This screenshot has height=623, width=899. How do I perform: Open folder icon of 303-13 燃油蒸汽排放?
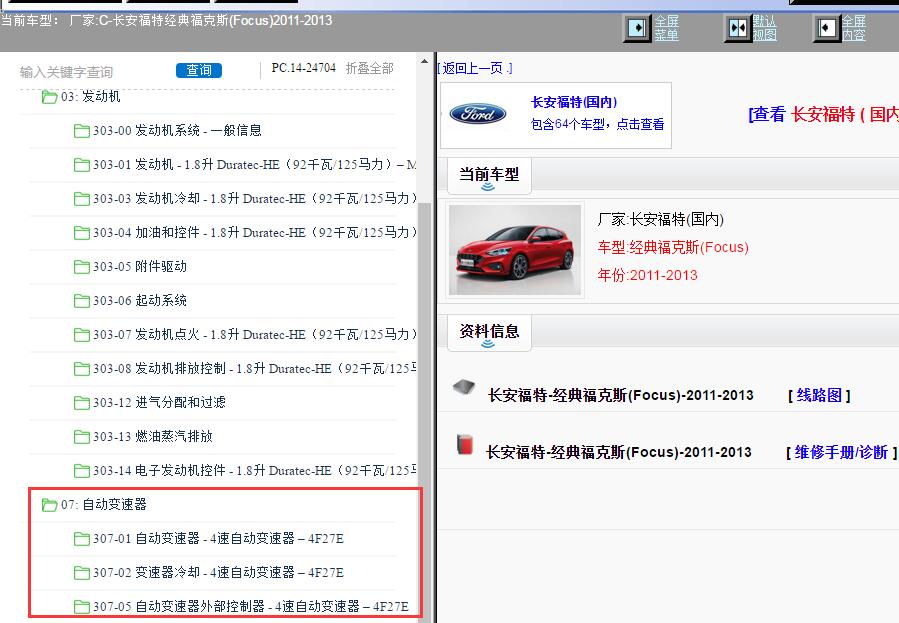(81, 437)
